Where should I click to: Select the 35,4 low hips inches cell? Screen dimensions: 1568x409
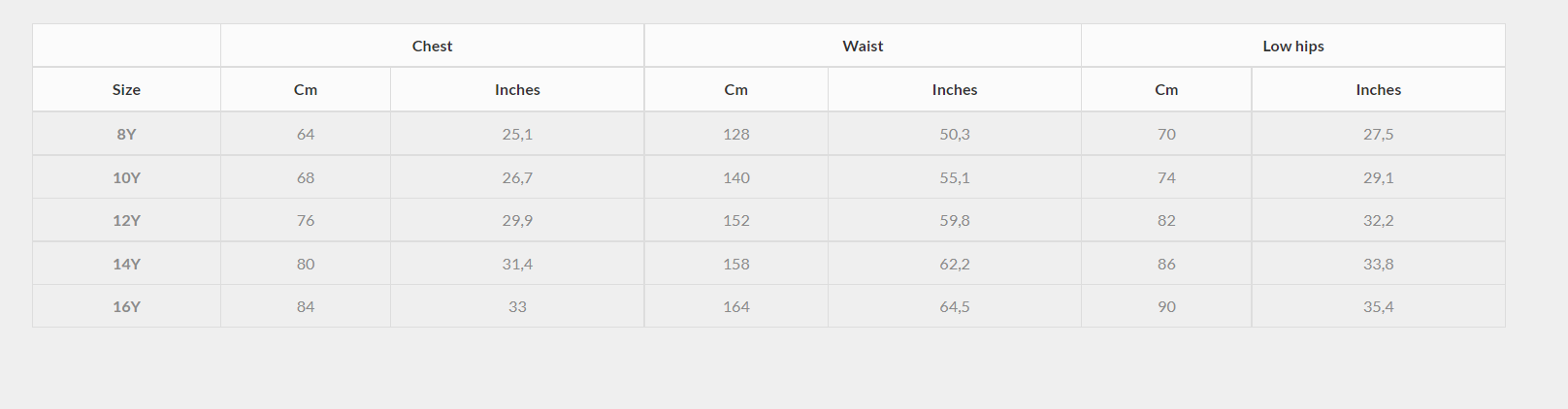tap(1378, 306)
